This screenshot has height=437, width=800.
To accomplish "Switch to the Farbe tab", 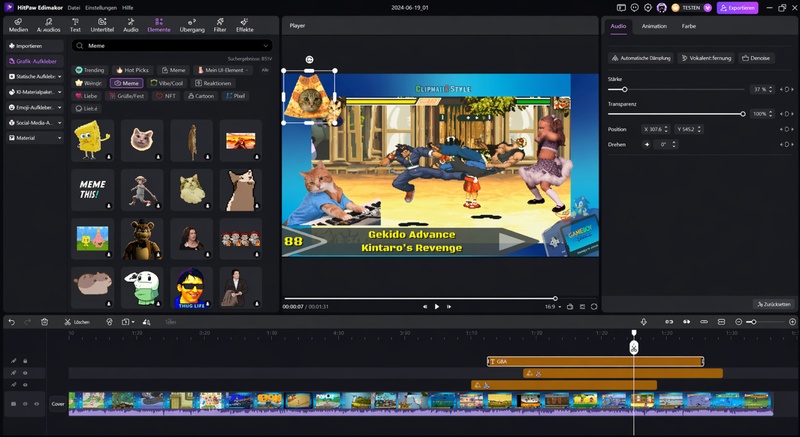I will click(x=689, y=26).
